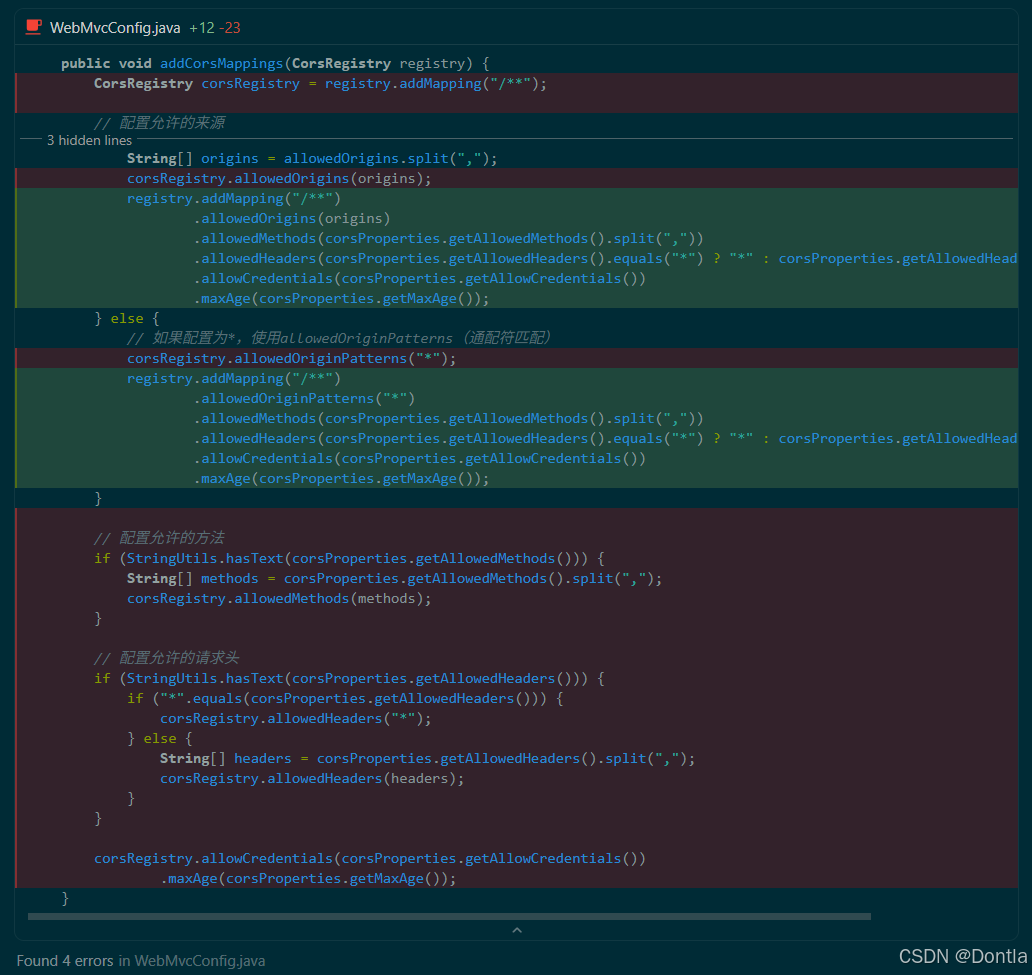Click the Java file icon beside WebMvcConfig.java
This screenshot has height=975, width=1032.
tap(34, 27)
